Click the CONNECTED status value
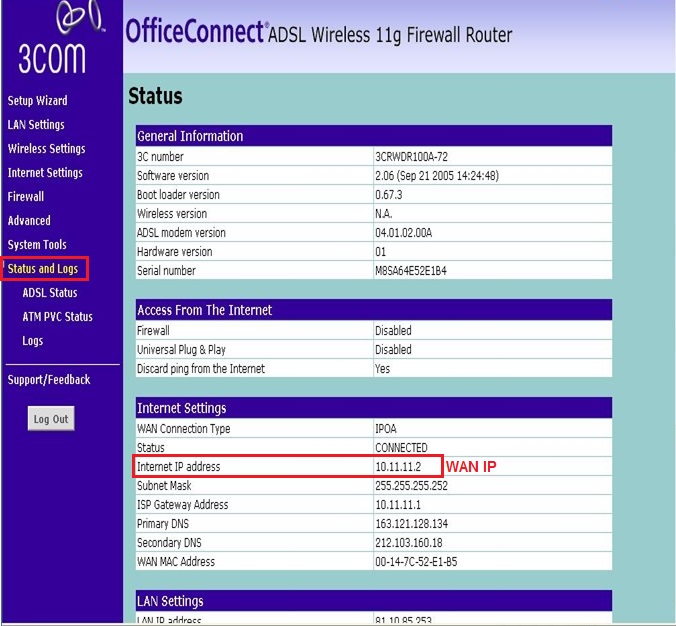 (x=401, y=448)
